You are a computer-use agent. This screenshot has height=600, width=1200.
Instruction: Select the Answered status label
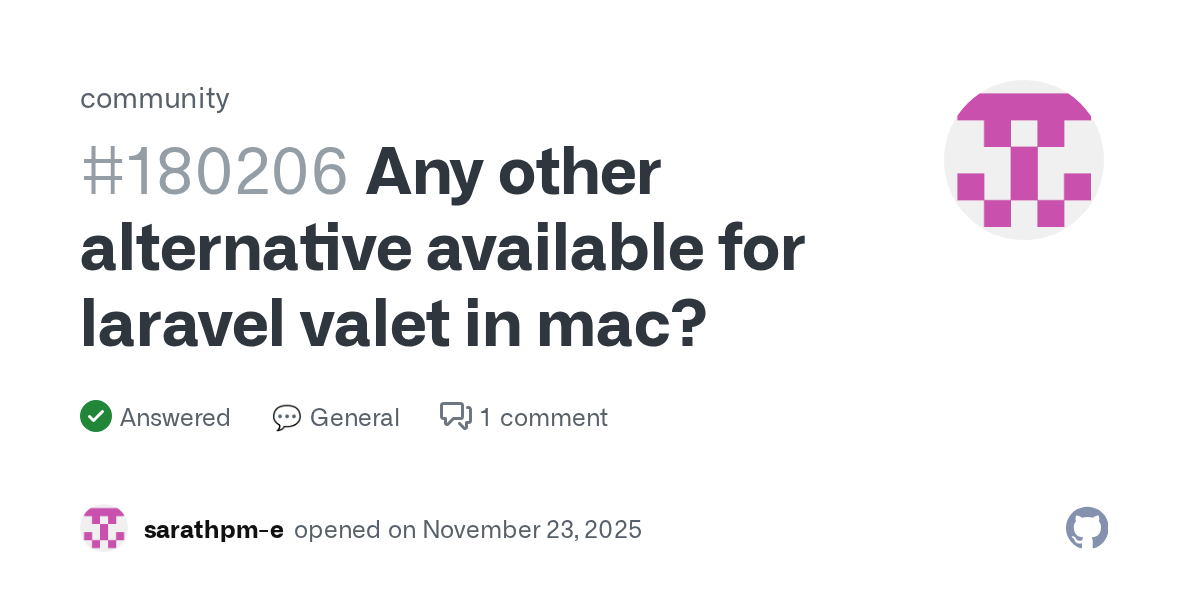click(175, 417)
